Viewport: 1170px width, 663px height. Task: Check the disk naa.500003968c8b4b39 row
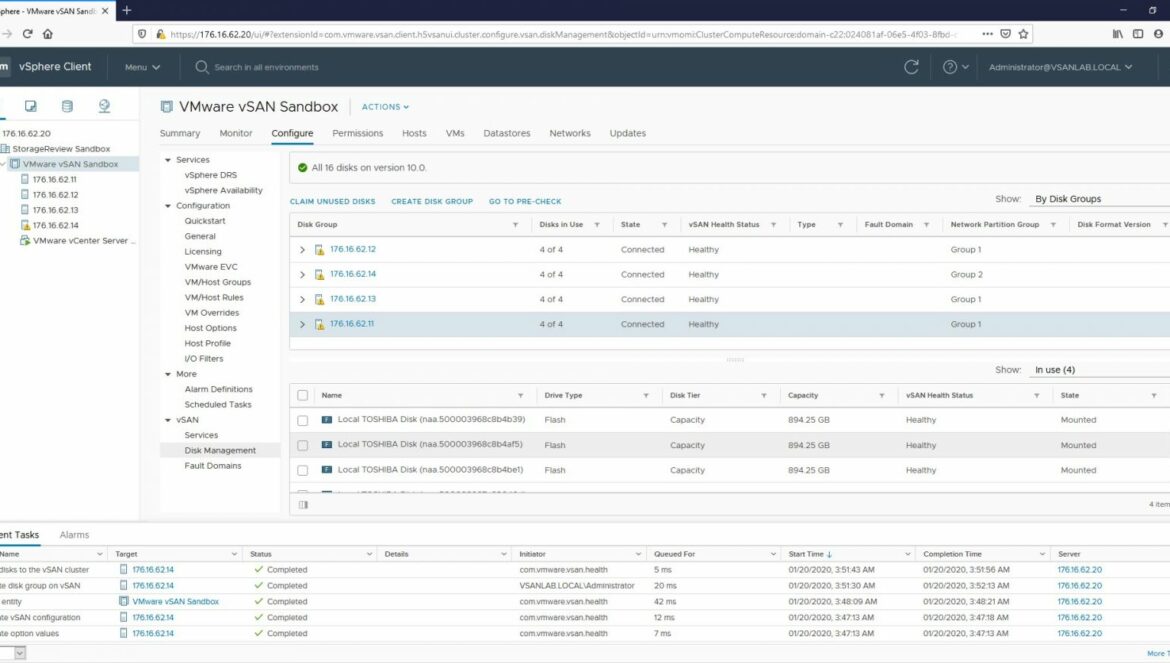(302, 421)
